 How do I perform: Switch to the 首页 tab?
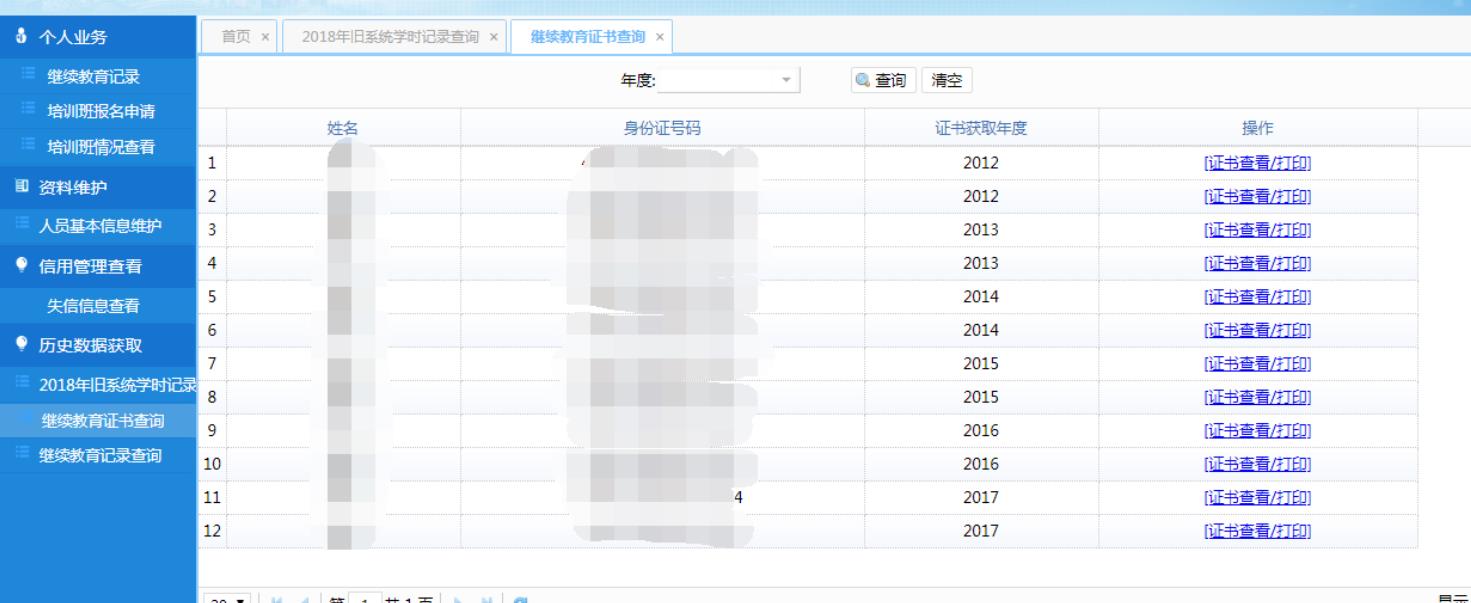click(236, 37)
